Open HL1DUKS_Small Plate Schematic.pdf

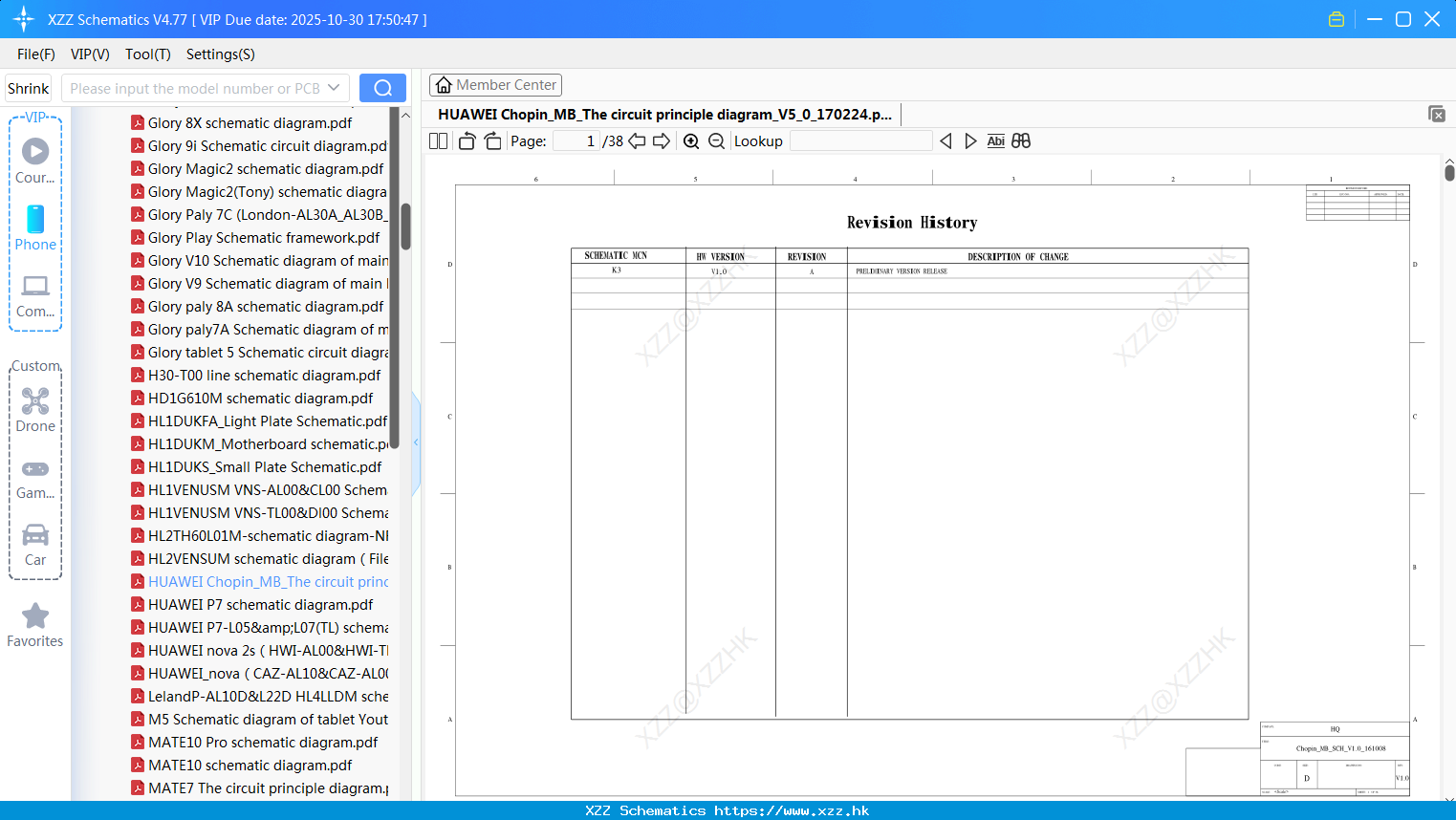(257, 466)
